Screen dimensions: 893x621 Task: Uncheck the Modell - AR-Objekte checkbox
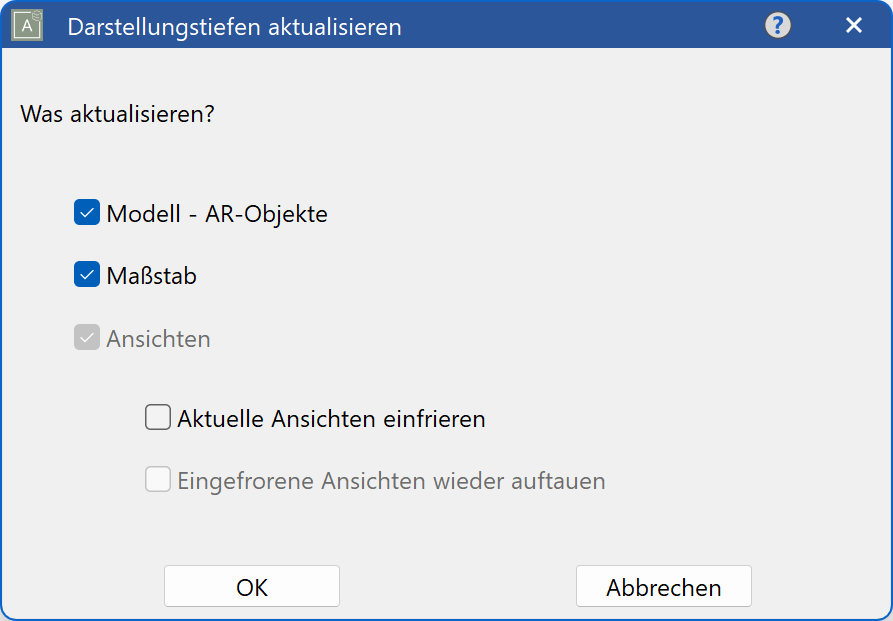[87, 213]
